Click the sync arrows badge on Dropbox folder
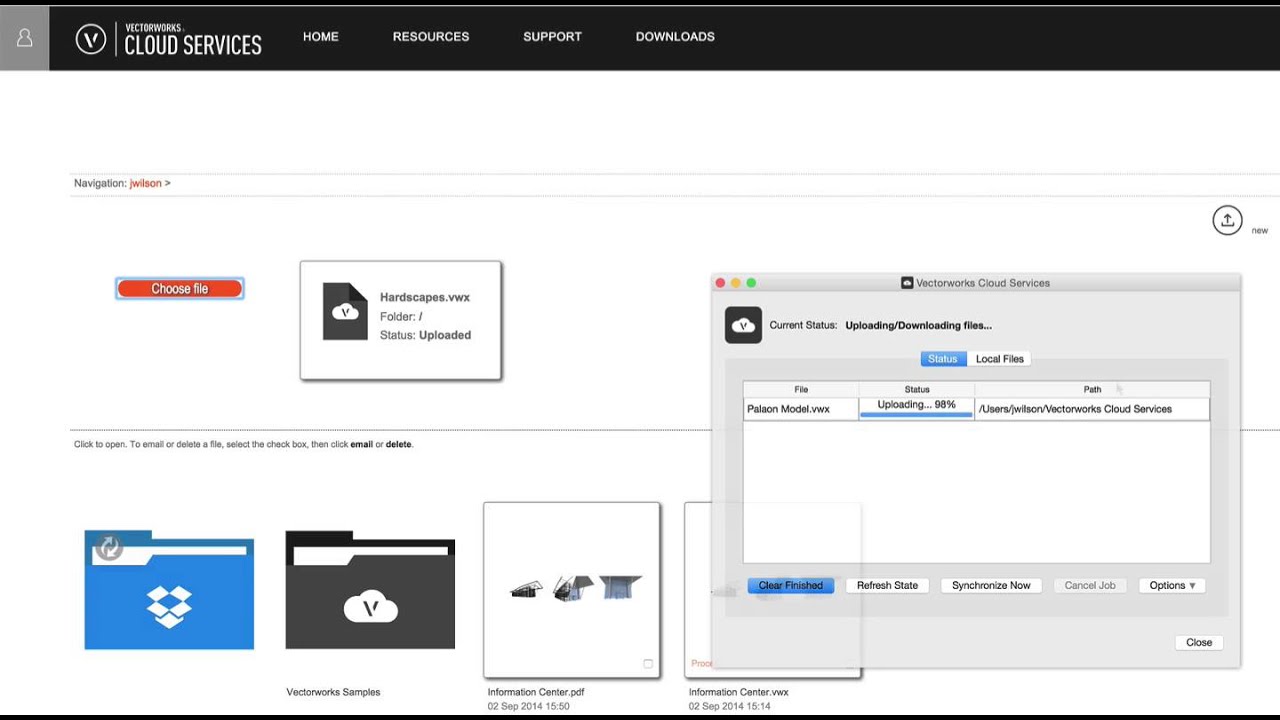 [x=108, y=547]
